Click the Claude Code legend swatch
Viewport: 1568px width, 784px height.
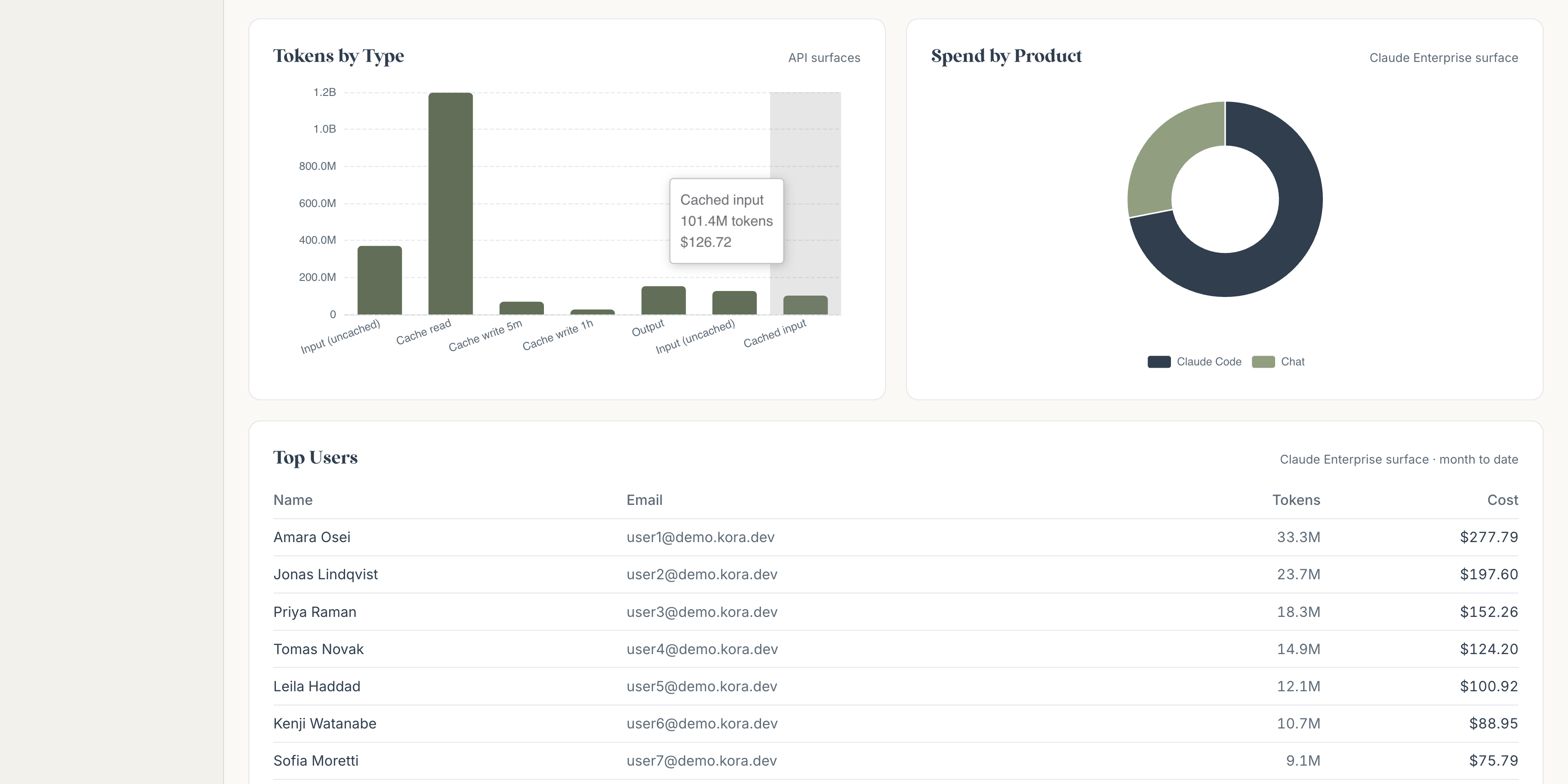[x=1159, y=362]
